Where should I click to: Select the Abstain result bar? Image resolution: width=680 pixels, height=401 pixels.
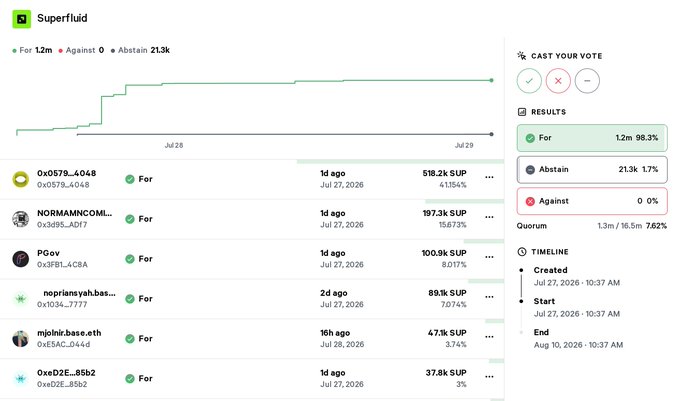coord(592,170)
